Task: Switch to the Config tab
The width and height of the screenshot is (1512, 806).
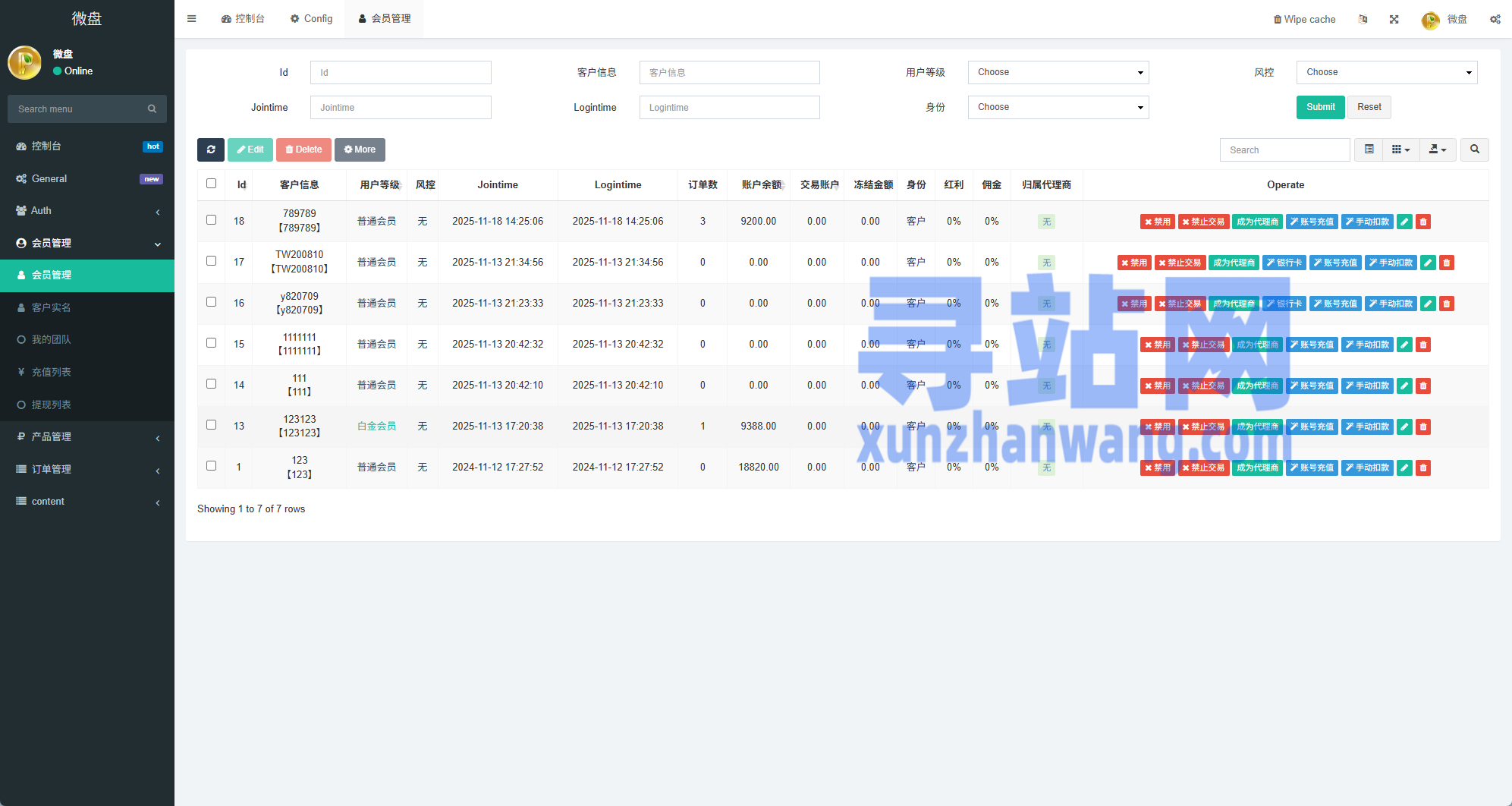Action: 311,19
